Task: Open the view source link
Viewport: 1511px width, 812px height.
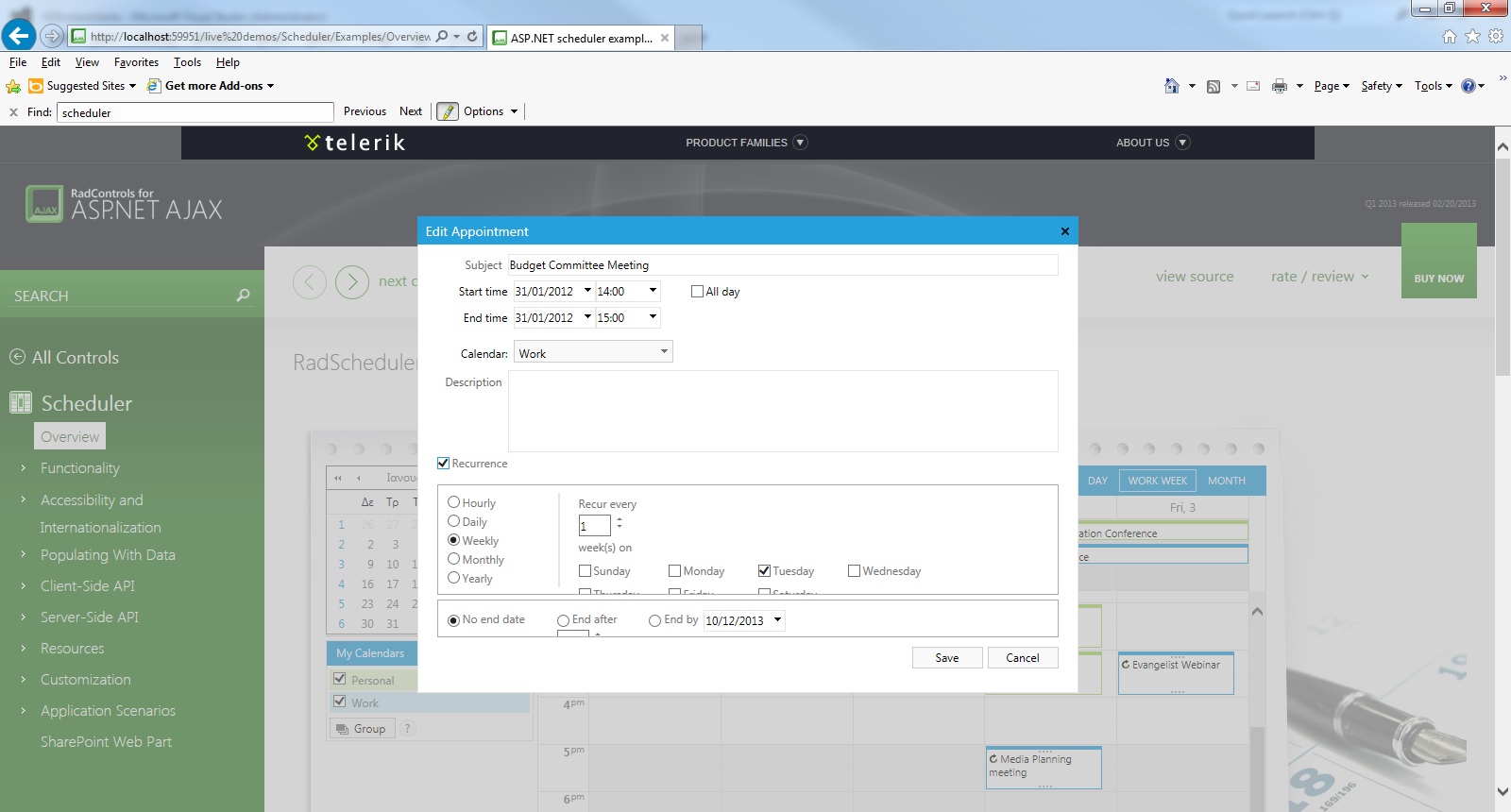Action: point(1195,277)
